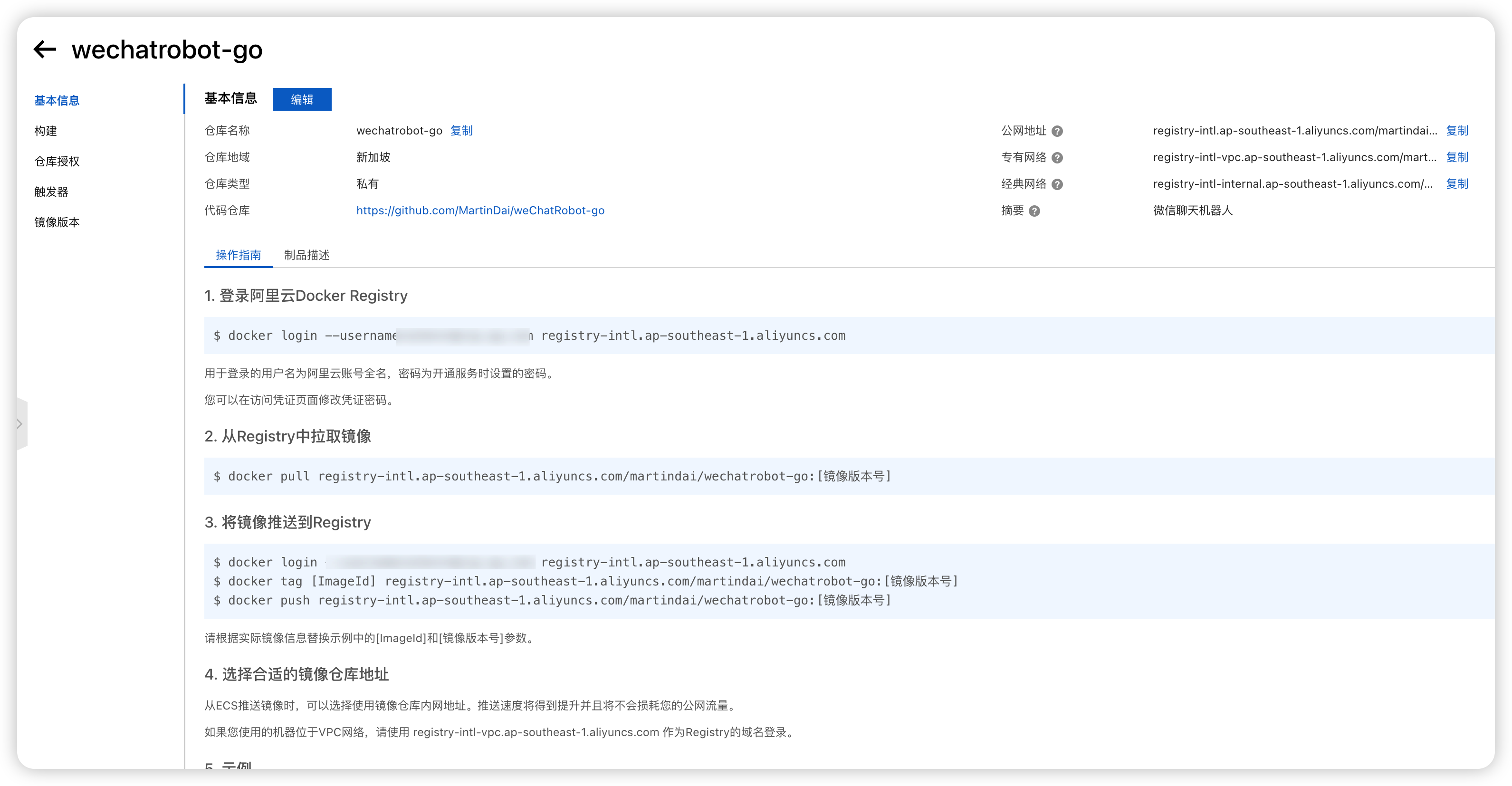The image size is (1512, 786).
Task: Click the back arrow beside wechatrobot-go
Action: click(45, 49)
